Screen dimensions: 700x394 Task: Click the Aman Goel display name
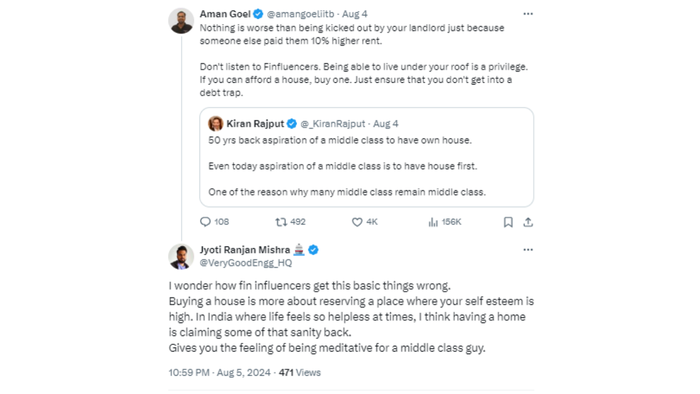225,14
